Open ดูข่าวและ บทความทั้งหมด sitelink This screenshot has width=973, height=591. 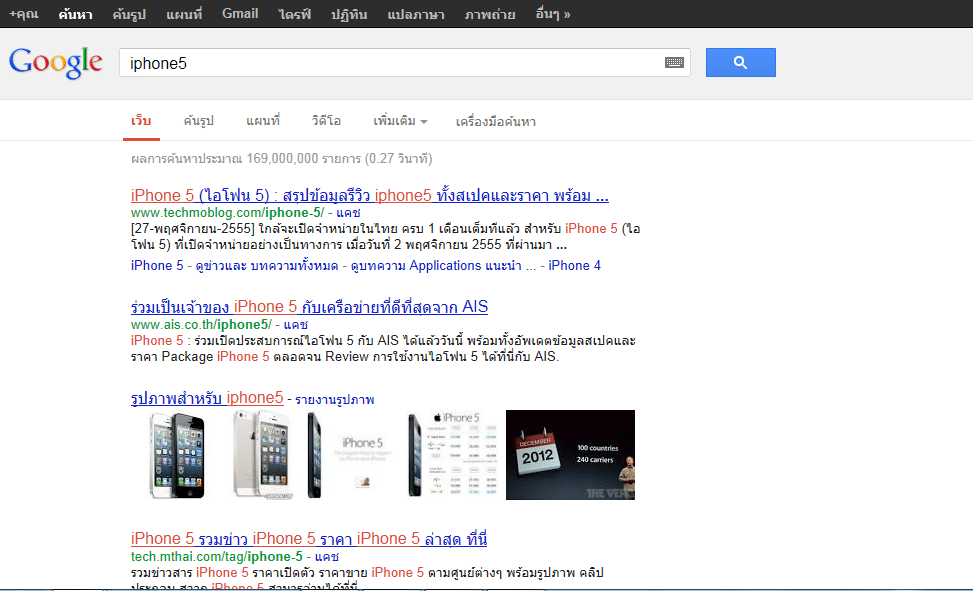[267, 266]
